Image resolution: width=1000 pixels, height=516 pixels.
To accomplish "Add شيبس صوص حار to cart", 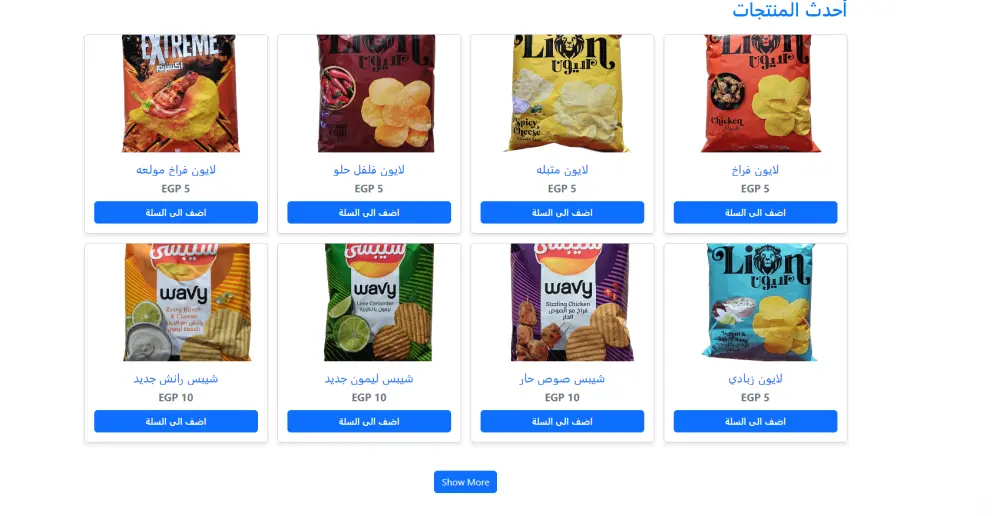I will coord(562,421).
